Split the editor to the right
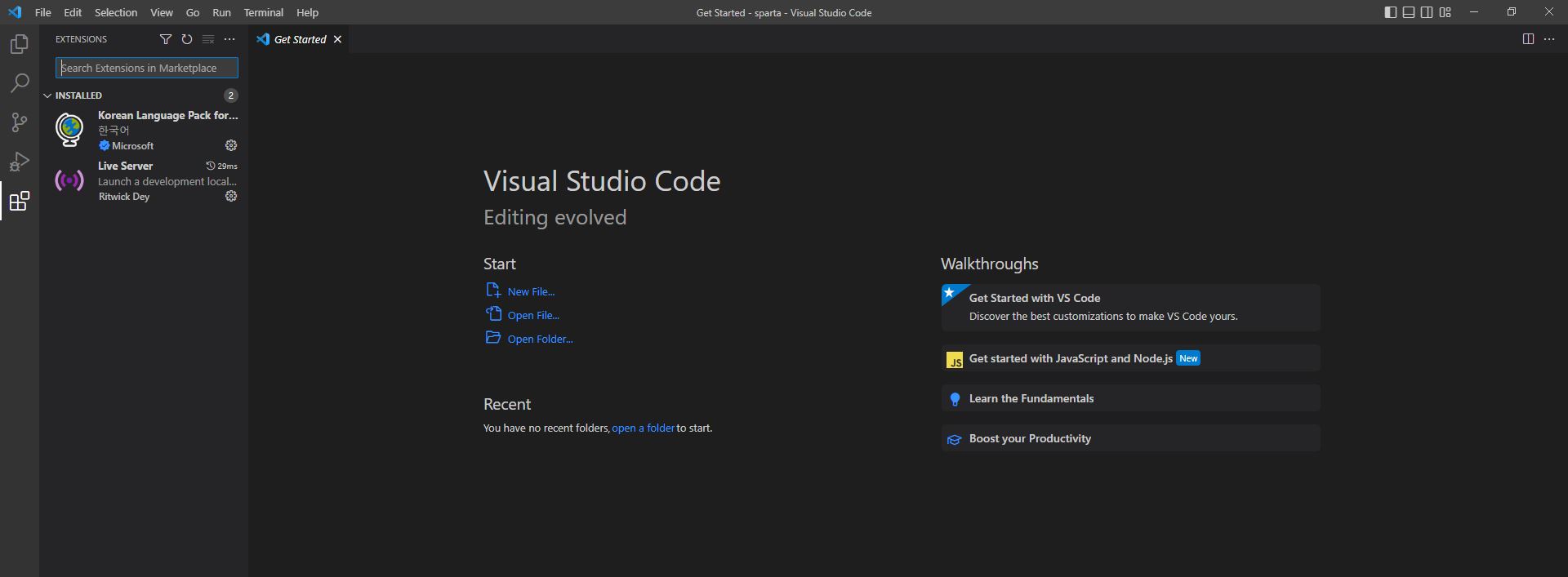The height and width of the screenshot is (577, 1568). (1528, 39)
